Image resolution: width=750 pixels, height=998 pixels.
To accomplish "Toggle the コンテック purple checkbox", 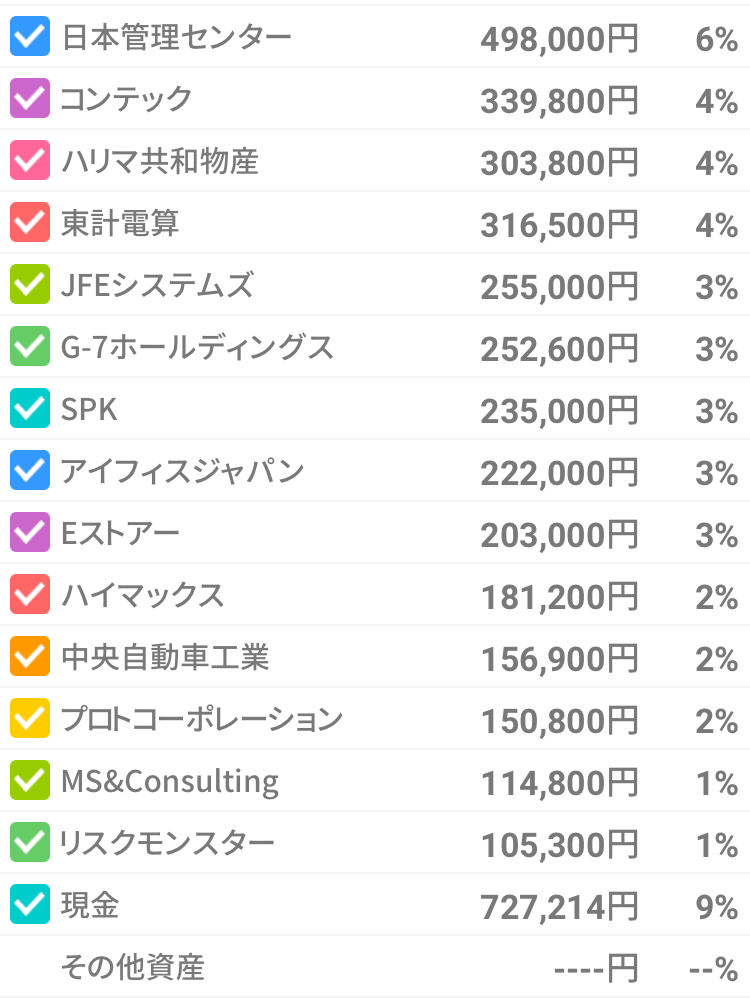I will pyautogui.click(x=30, y=98).
